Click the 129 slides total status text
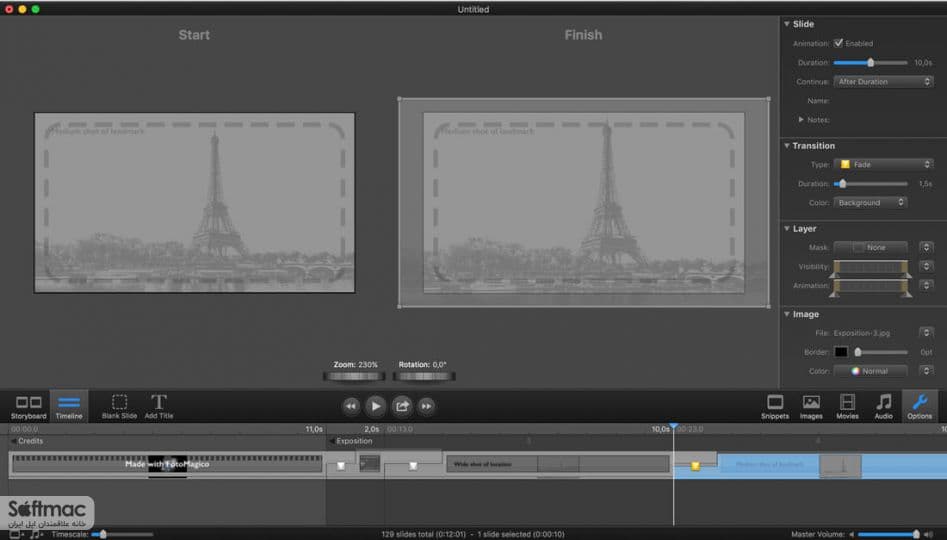The width and height of the screenshot is (947, 540). pyautogui.click(x=423, y=535)
